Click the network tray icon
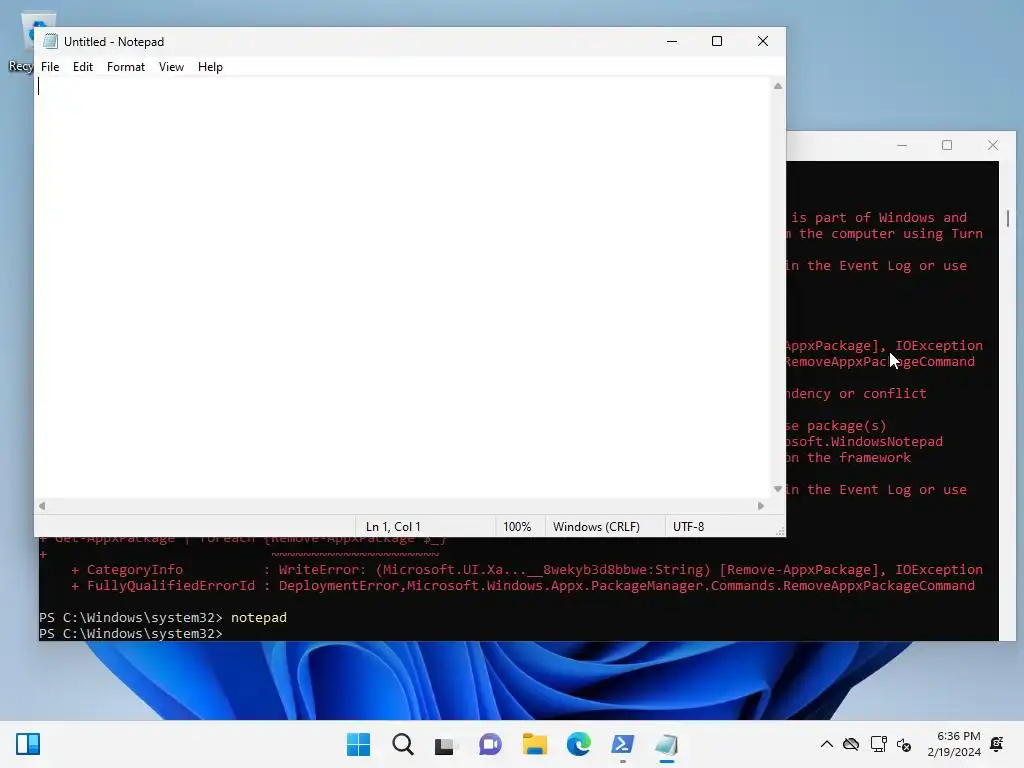The image size is (1024, 768). point(878,744)
